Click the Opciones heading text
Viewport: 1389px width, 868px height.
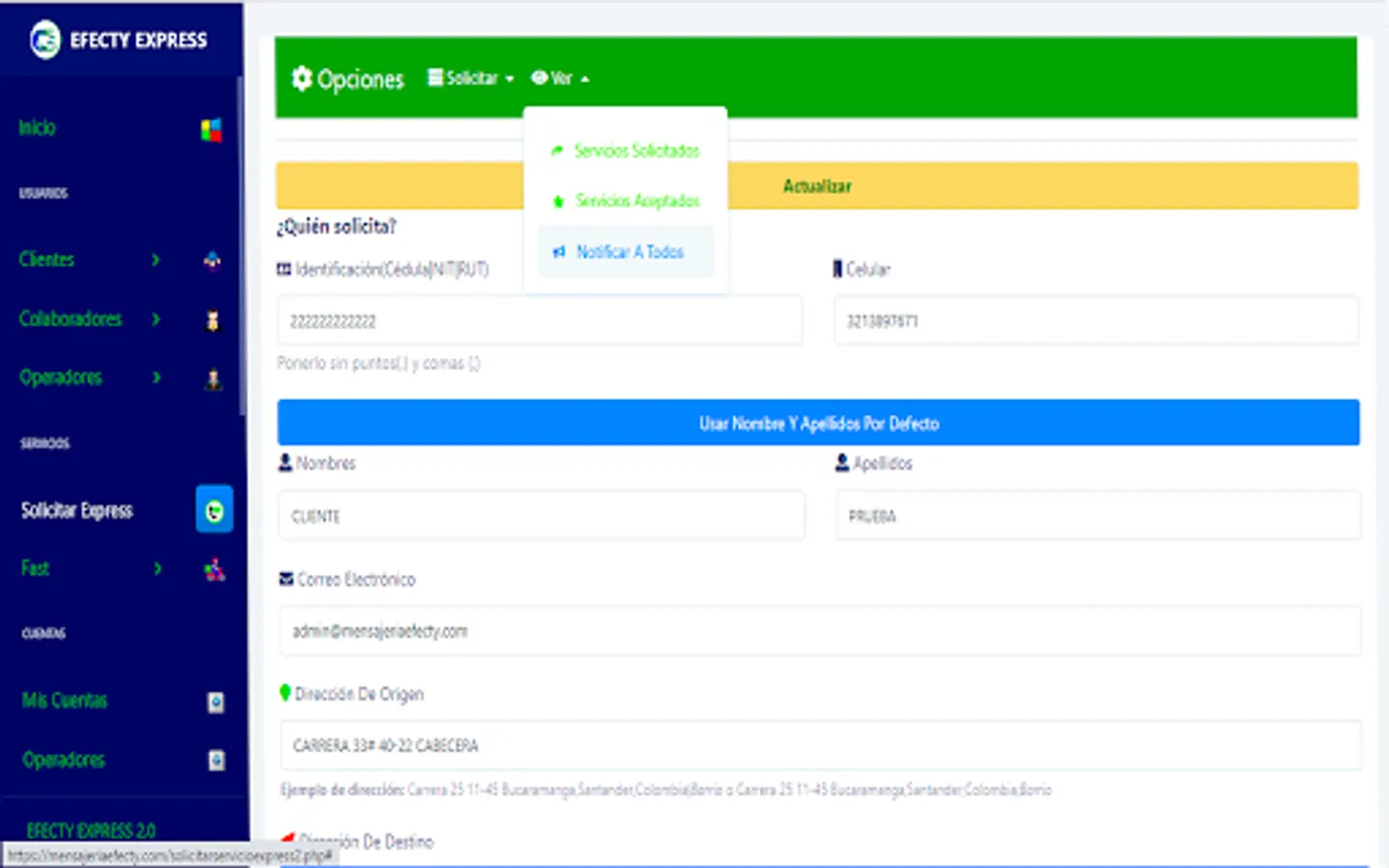pos(361,79)
